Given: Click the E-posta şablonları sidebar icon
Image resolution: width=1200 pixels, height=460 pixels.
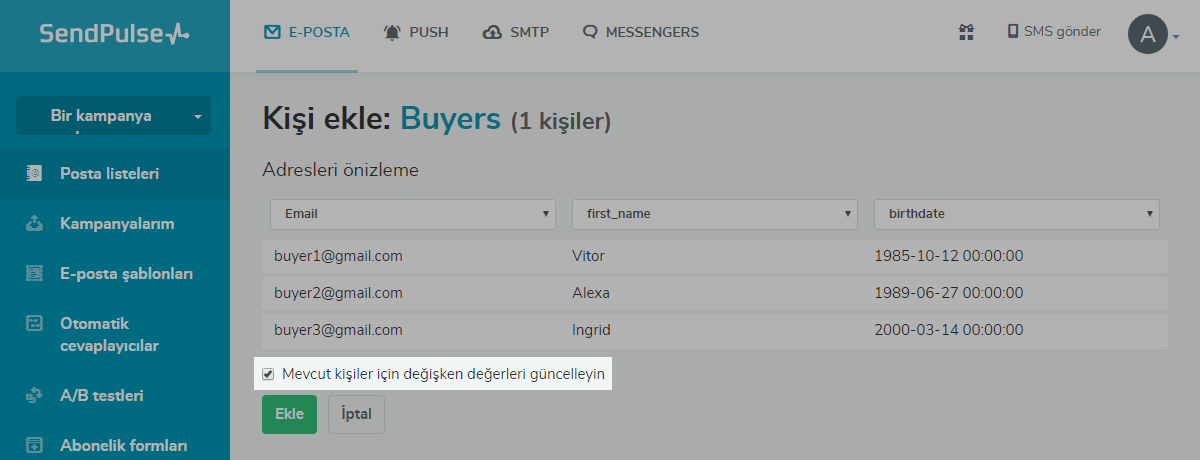Looking at the screenshot, I should (35, 273).
